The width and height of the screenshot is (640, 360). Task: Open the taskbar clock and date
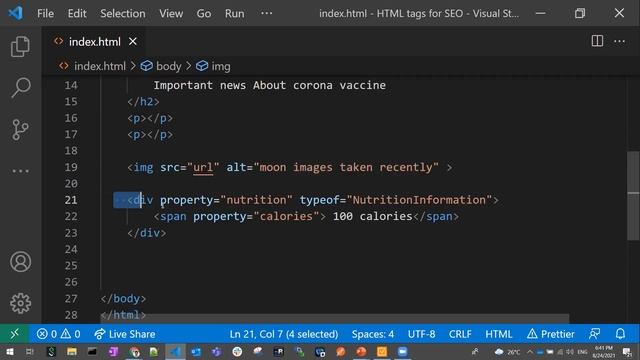[x=603, y=352]
